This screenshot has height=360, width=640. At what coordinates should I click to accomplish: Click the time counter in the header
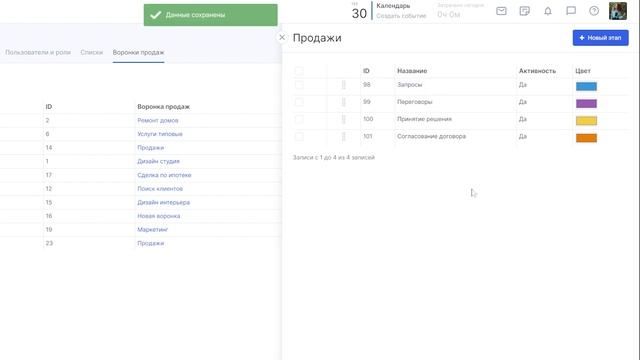(x=449, y=15)
